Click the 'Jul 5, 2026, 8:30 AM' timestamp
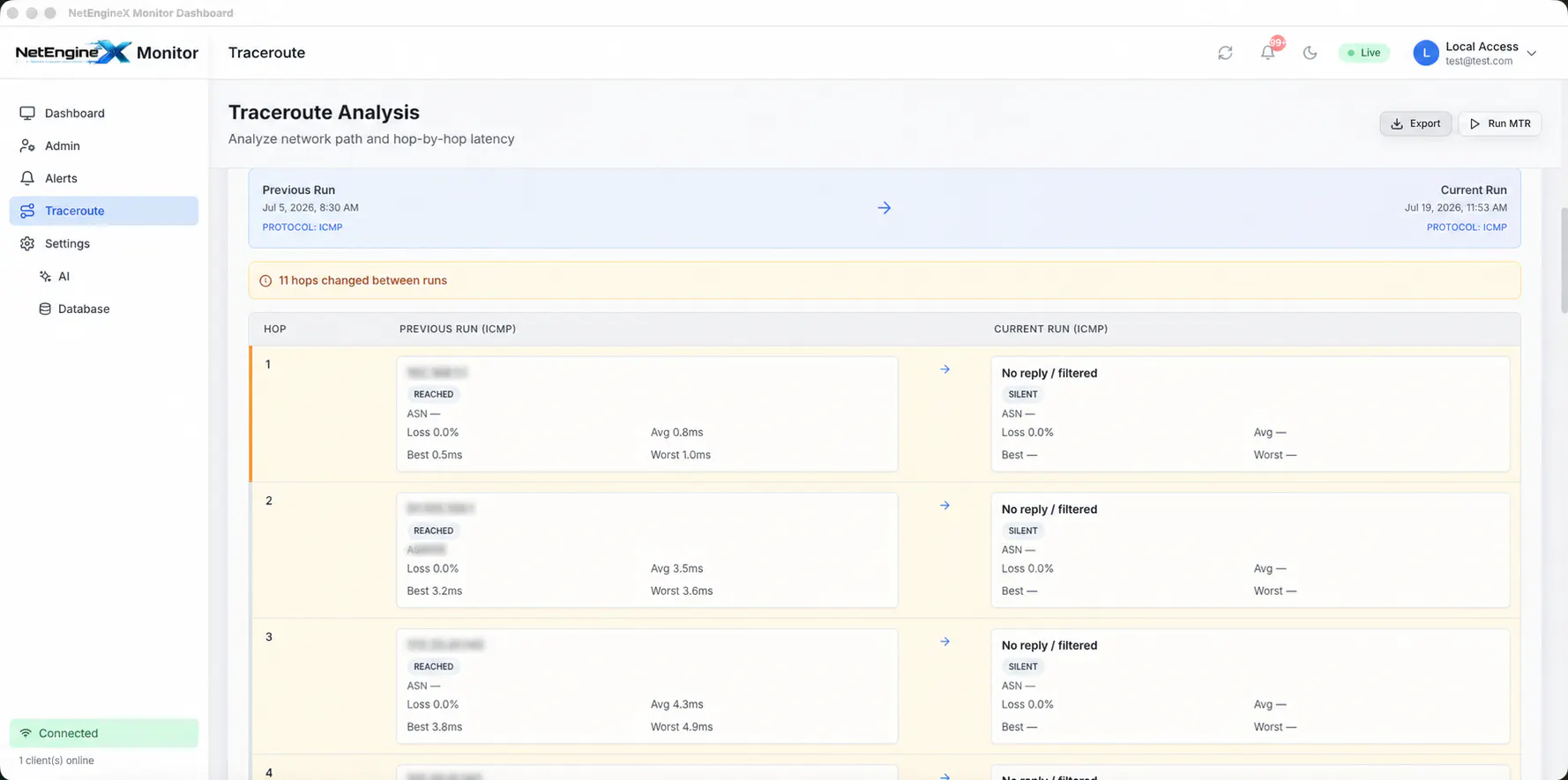The height and width of the screenshot is (780, 1568). coord(310,208)
